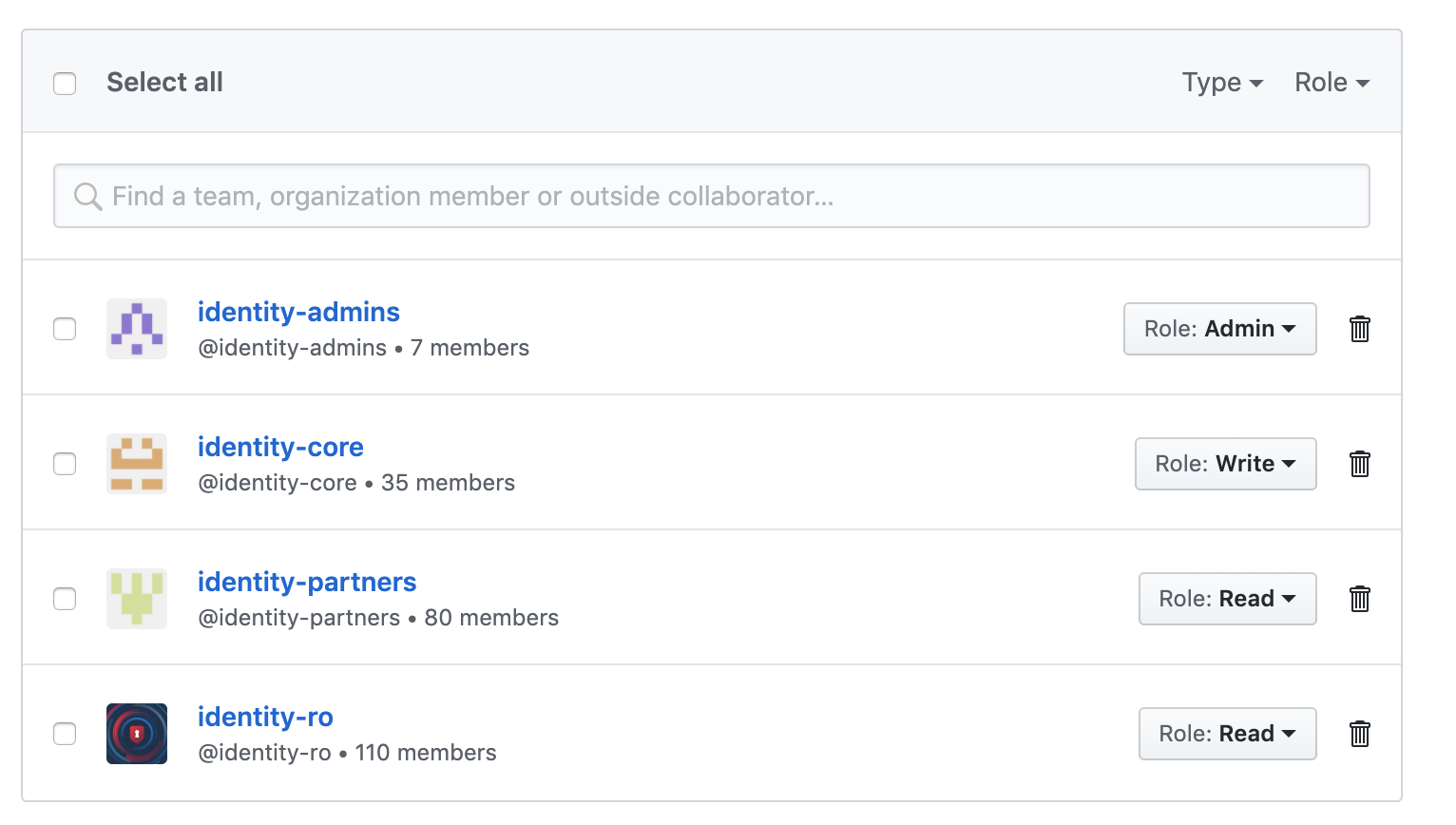Click the trash icon beside identity-core
The height and width of the screenshot is (825, 1456).
1359,464
